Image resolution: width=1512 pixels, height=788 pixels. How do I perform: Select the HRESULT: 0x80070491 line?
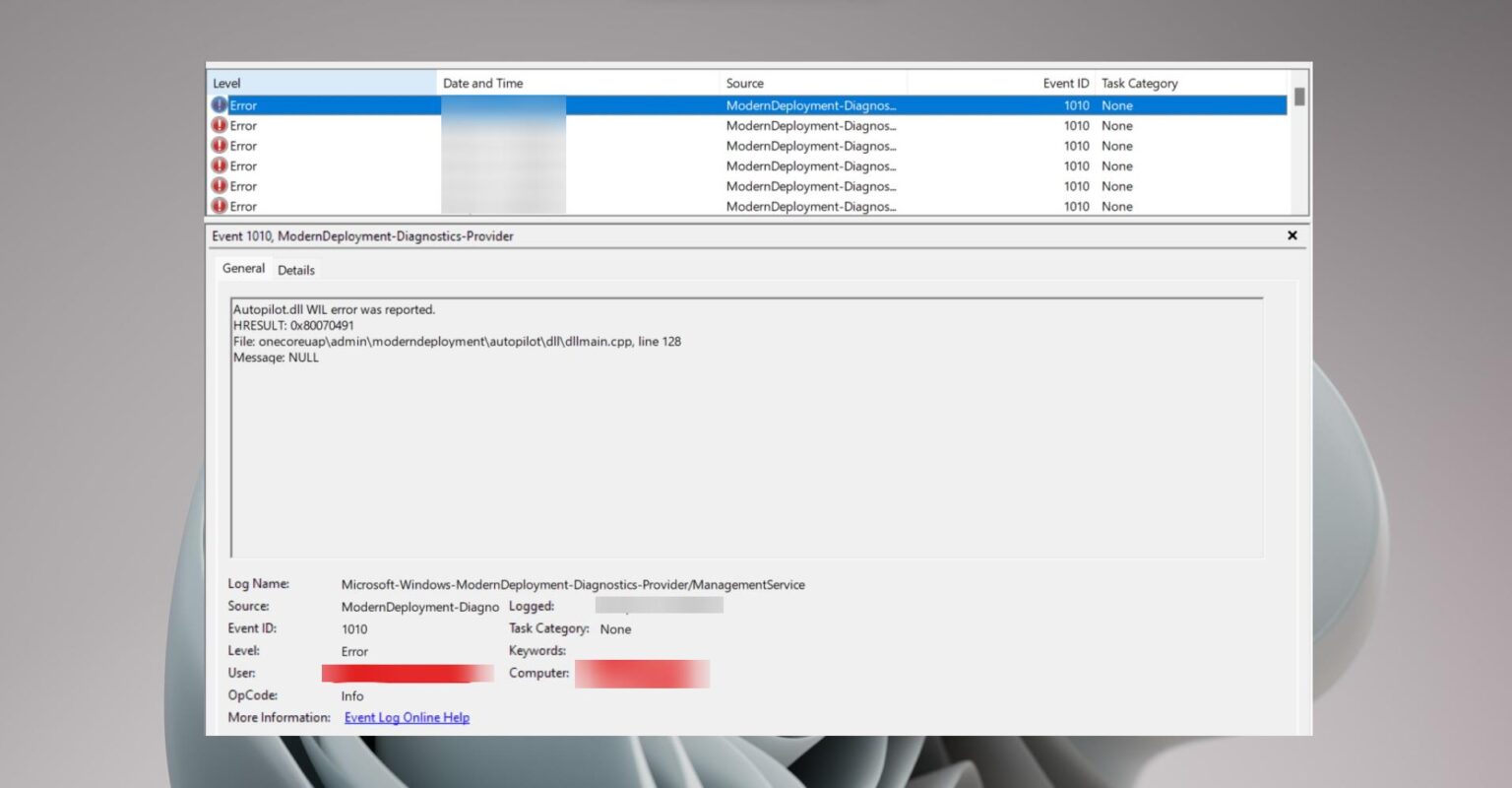pos(293,325)
